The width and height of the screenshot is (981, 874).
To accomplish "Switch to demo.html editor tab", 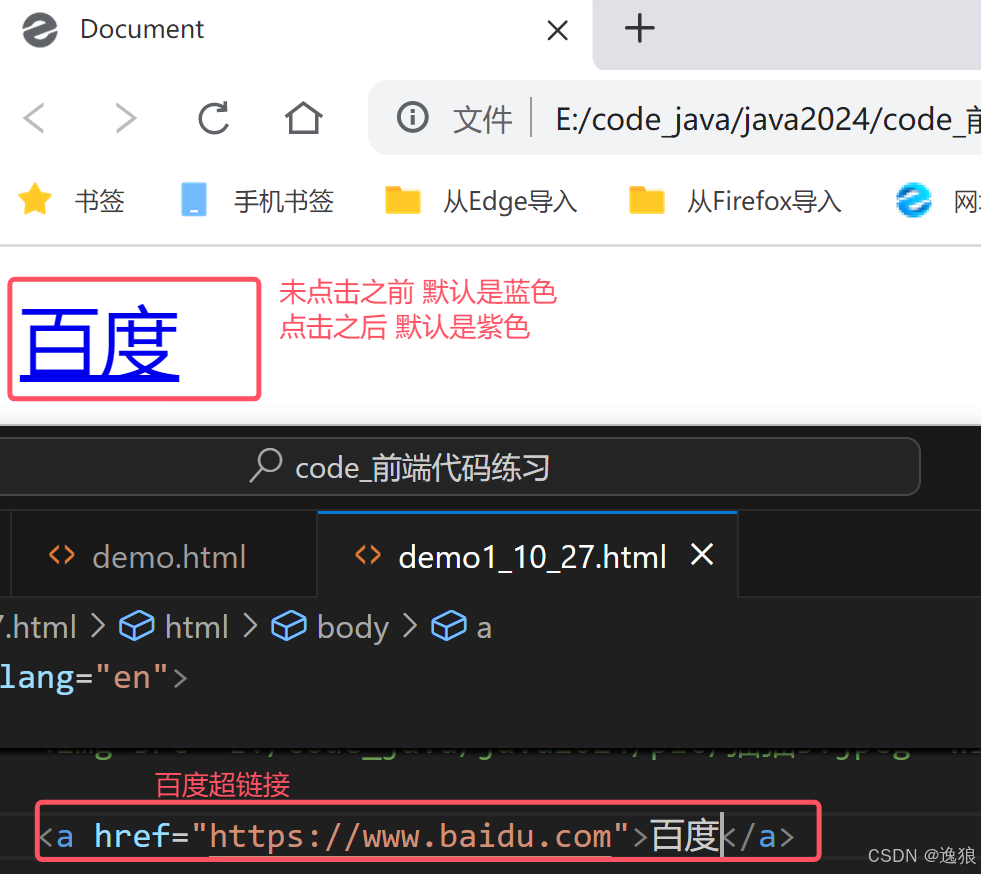I will [x=164, y=556].
